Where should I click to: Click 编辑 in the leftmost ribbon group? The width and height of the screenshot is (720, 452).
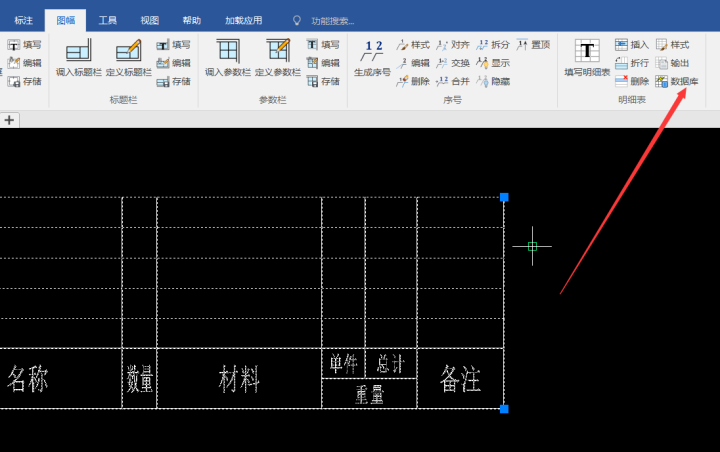coord(24,63)
